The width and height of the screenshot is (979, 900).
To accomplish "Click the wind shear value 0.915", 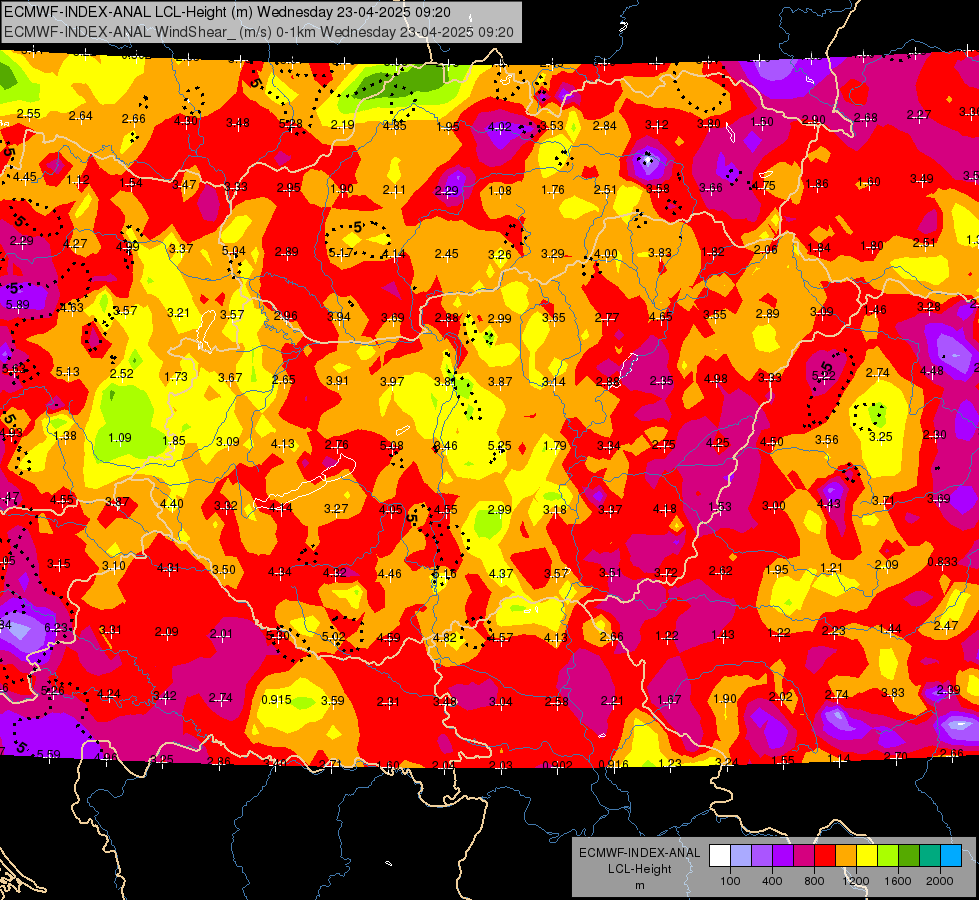I will click(x=276, y=700).
